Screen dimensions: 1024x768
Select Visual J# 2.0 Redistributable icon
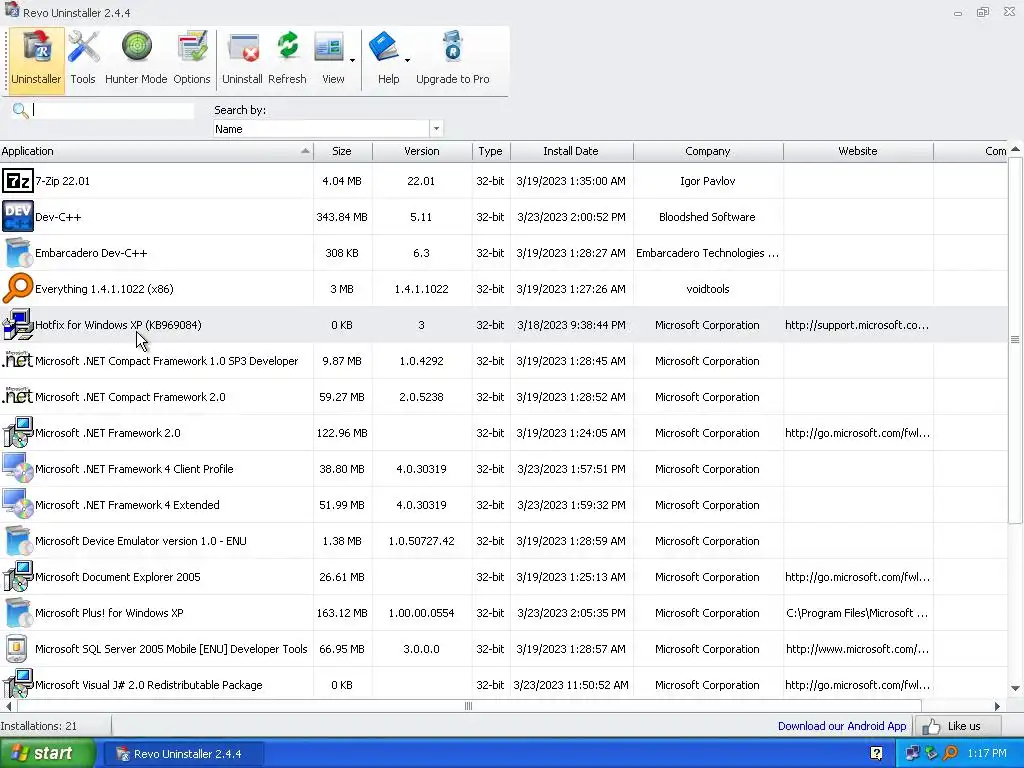(18, 683)
